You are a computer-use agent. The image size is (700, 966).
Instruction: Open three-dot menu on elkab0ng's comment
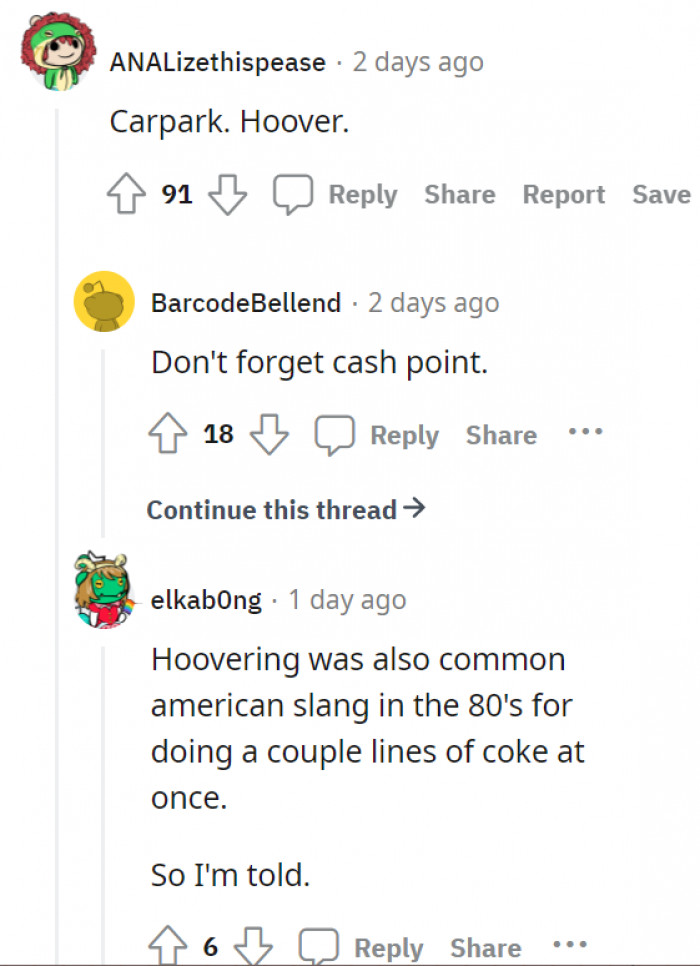(x=569, y=945)
